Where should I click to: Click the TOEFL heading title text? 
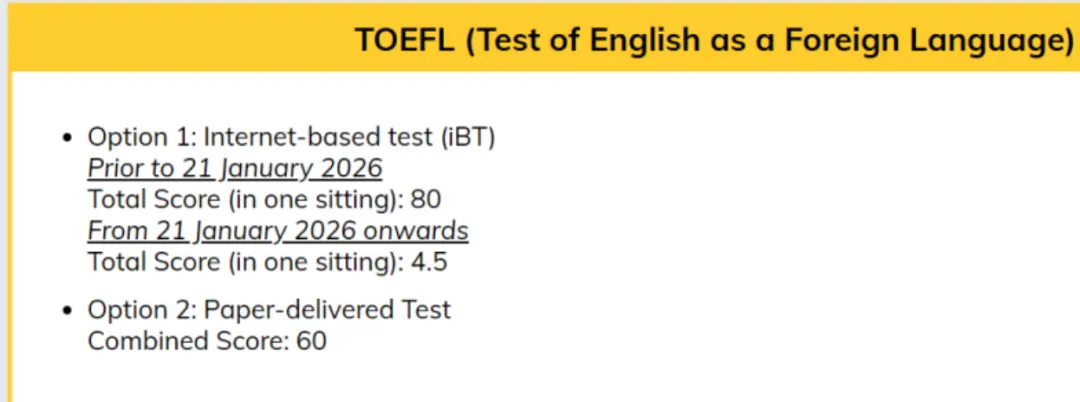pos(714,41)
